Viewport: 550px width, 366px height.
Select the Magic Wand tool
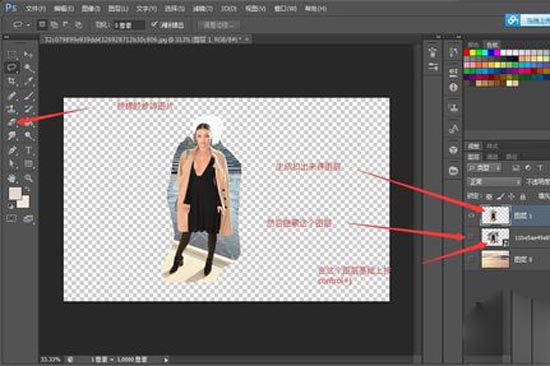point(28,68)
